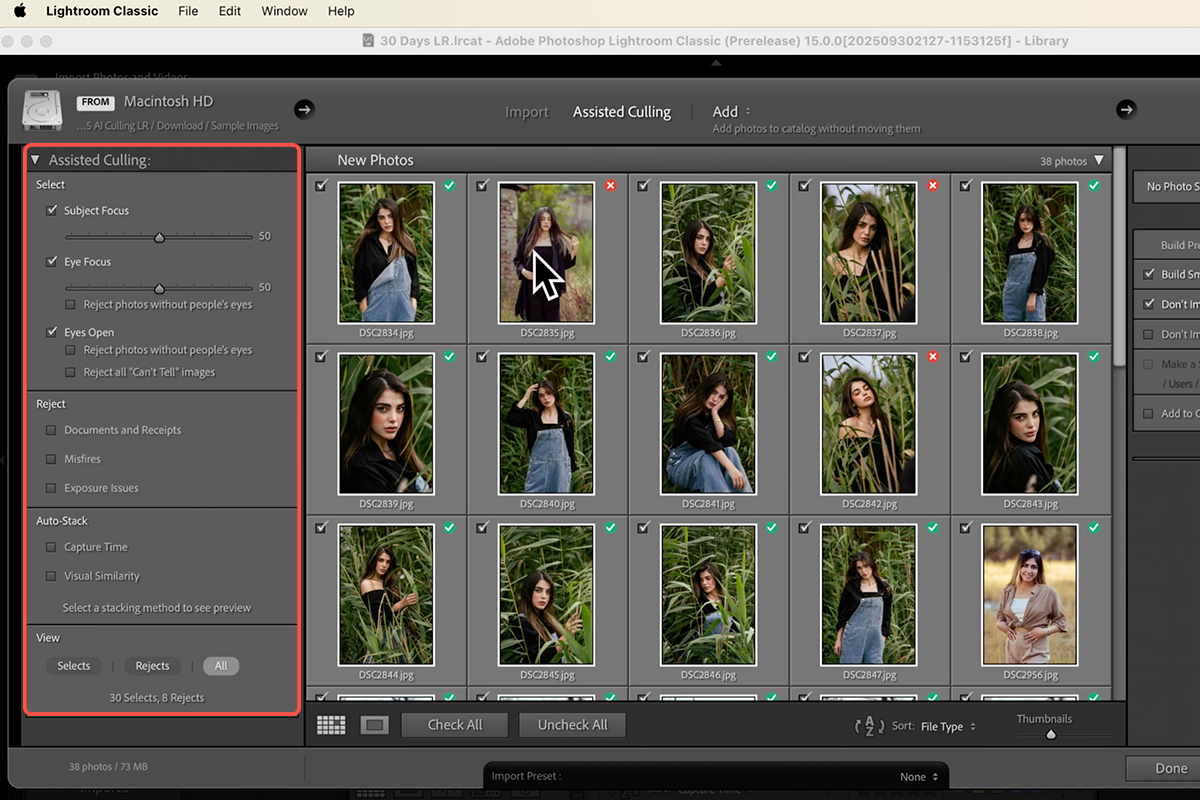Switch to loupe view icon
The height and width of the screenshot is (800, 1200).
(375, 725)
